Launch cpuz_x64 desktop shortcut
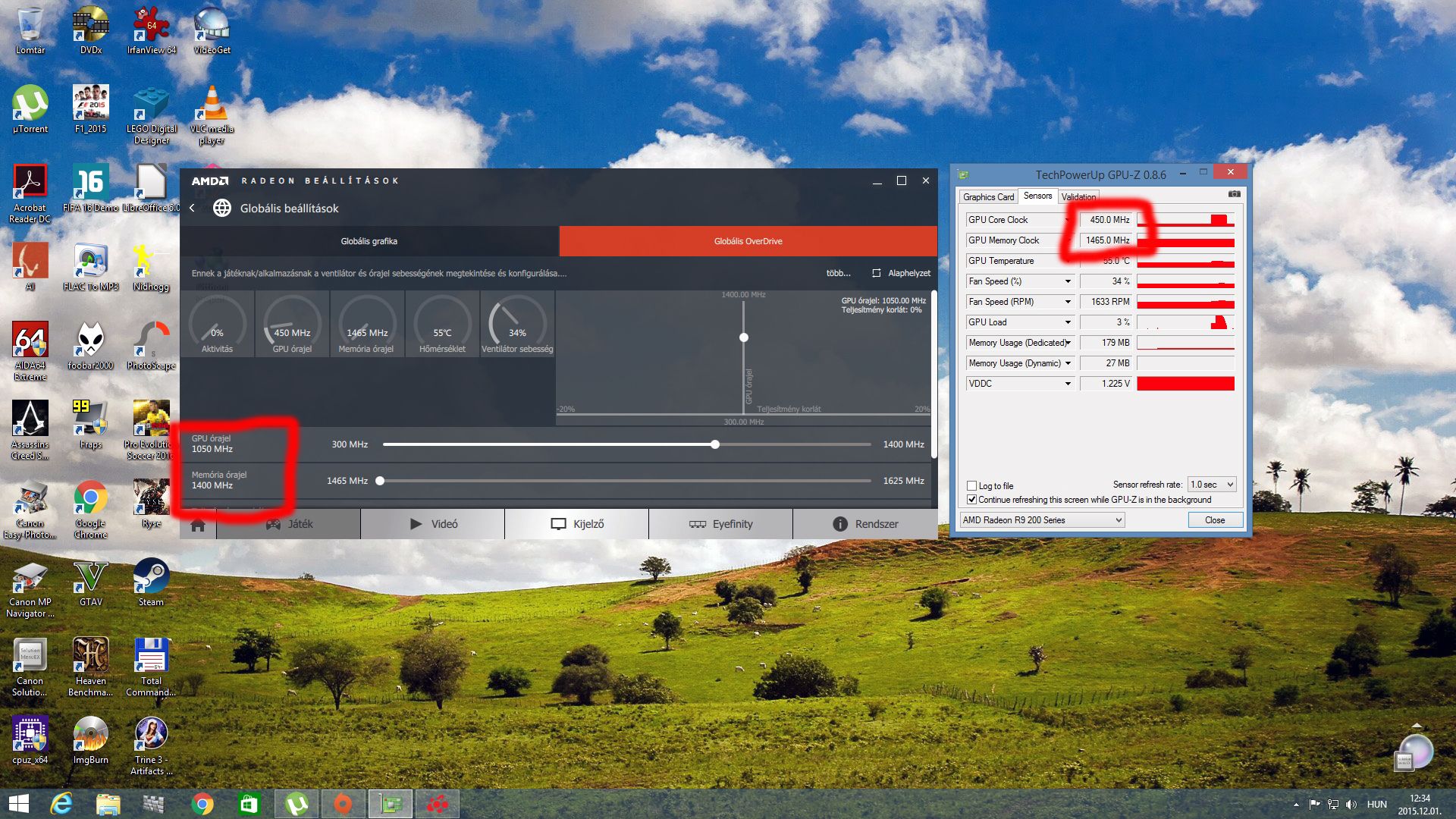This screenshot has height=819, width=1456. click(30, 740)
